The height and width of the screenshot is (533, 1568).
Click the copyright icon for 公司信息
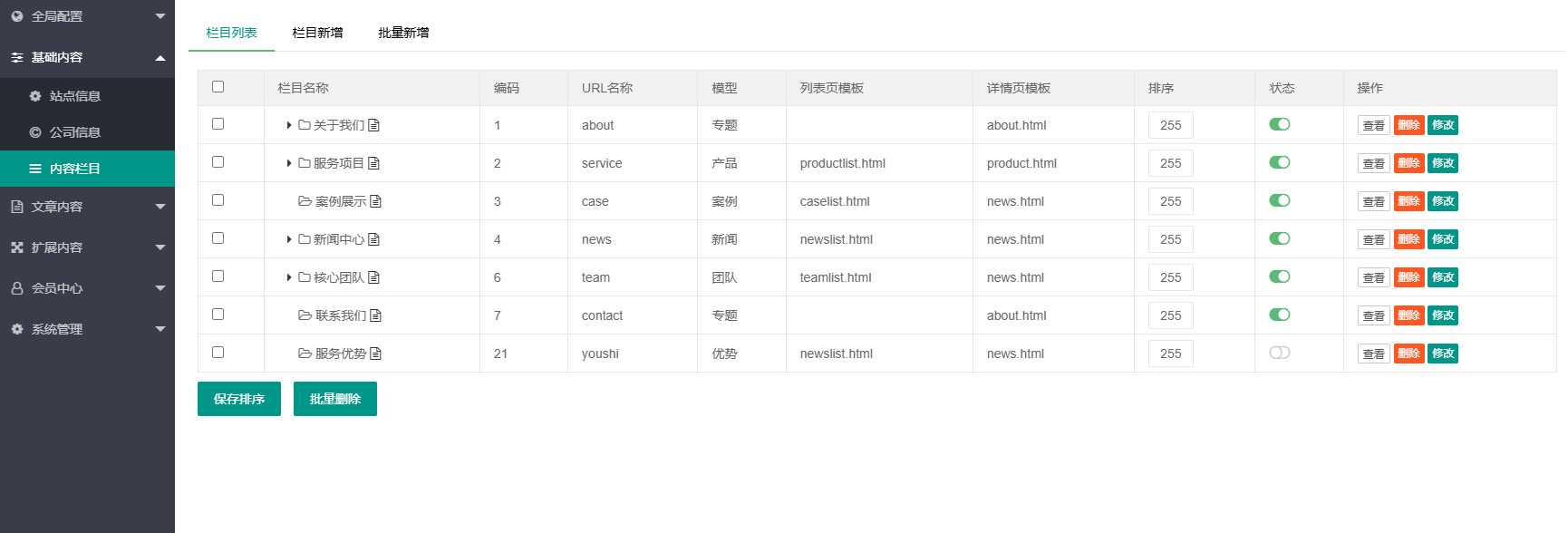click(35, 132)
